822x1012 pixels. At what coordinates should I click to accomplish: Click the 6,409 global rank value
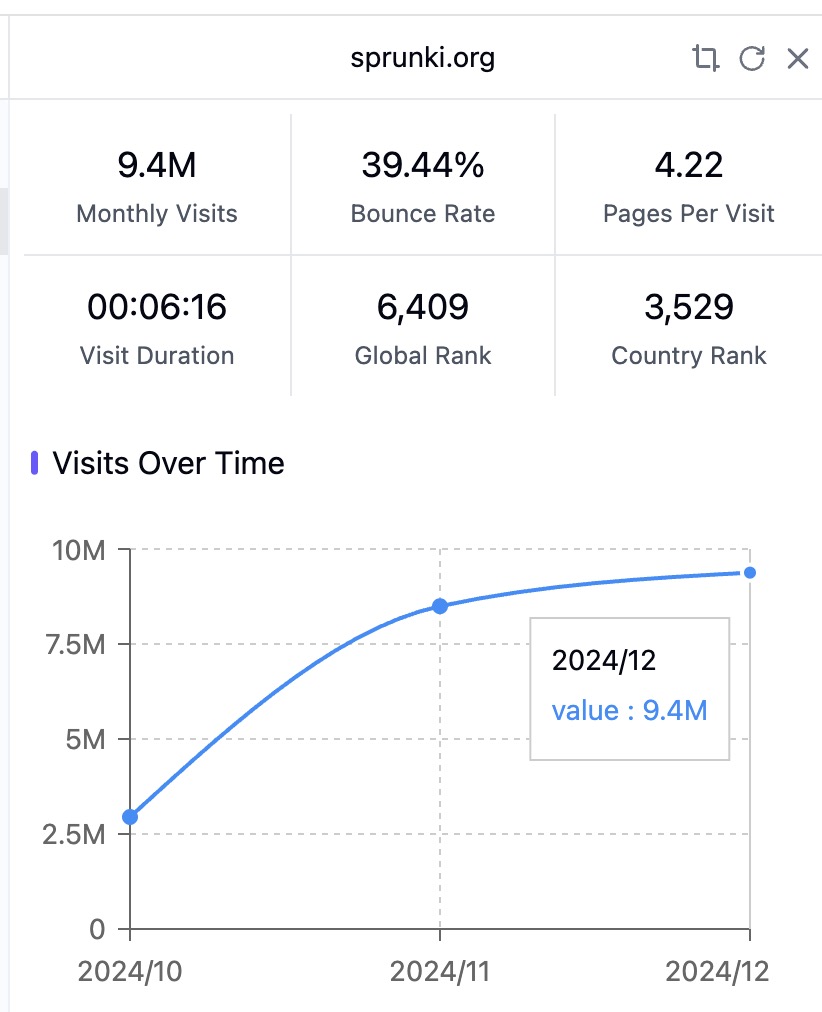click(x=423, y=307)
